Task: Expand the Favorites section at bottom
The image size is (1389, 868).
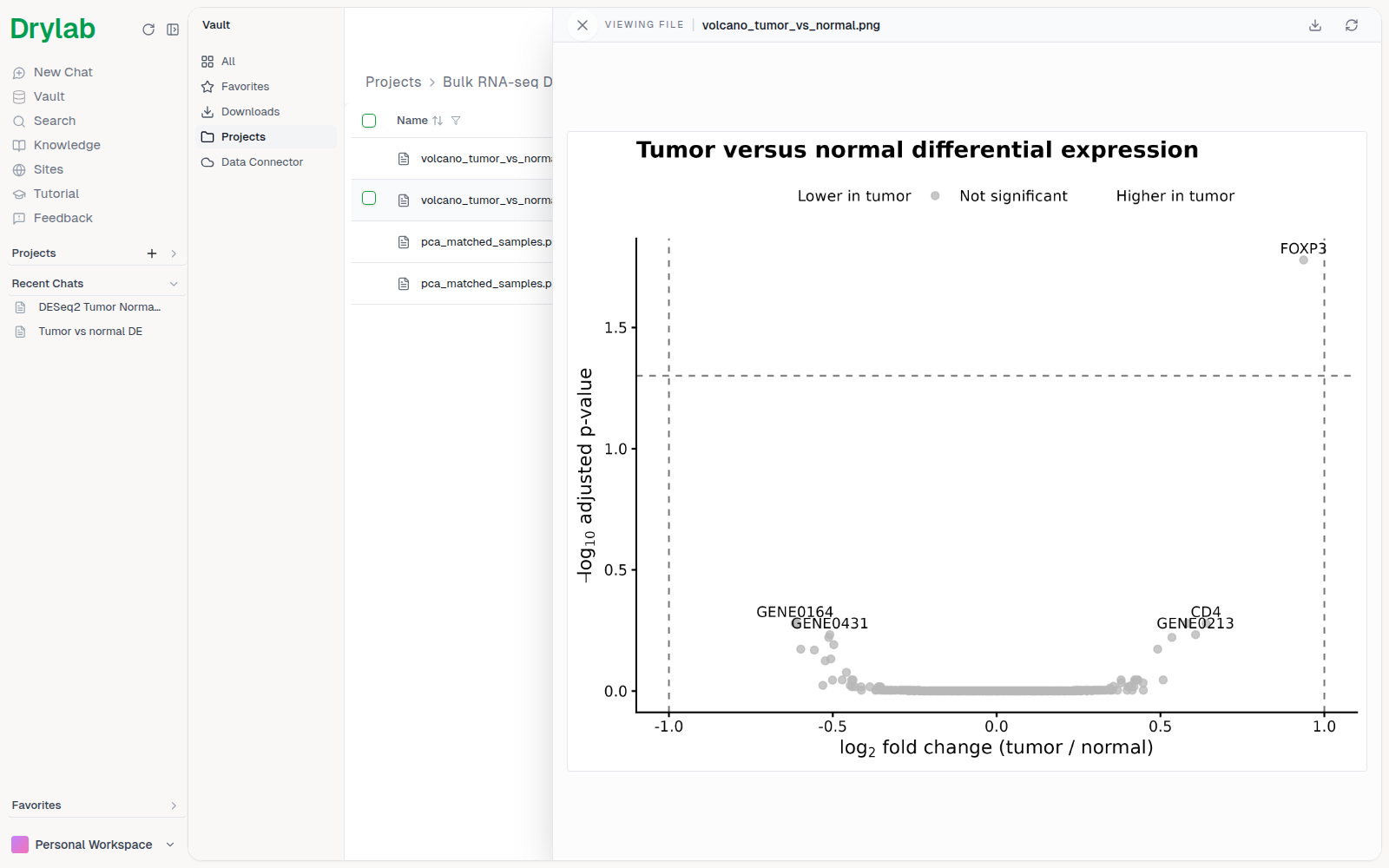Action: coord(174,806)
